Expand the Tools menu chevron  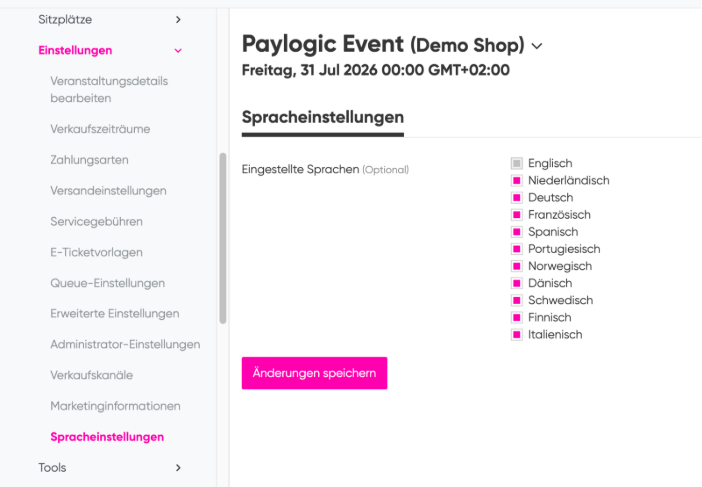pos(178,468)
